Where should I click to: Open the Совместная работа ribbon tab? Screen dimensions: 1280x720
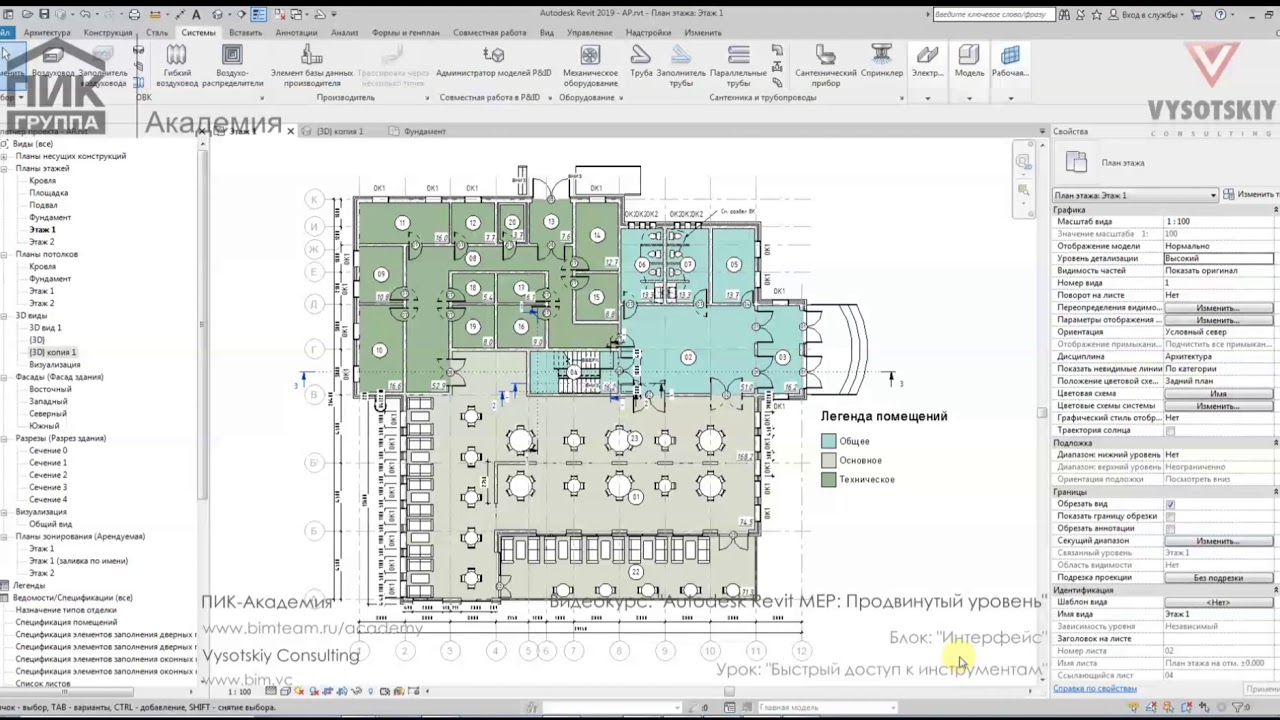click(490, 32)
